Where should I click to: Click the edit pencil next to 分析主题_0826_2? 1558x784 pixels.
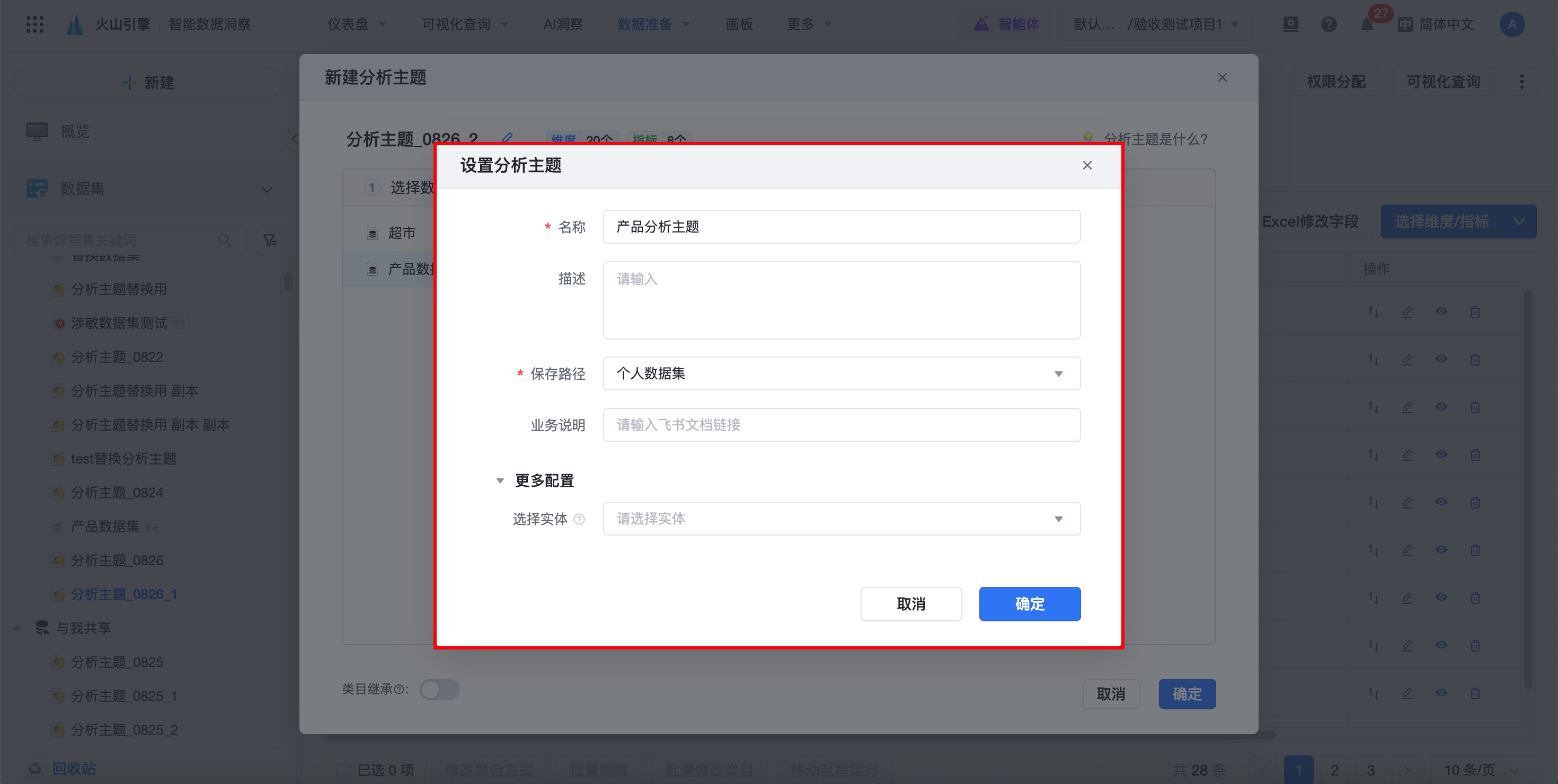[x=507, y=138]
